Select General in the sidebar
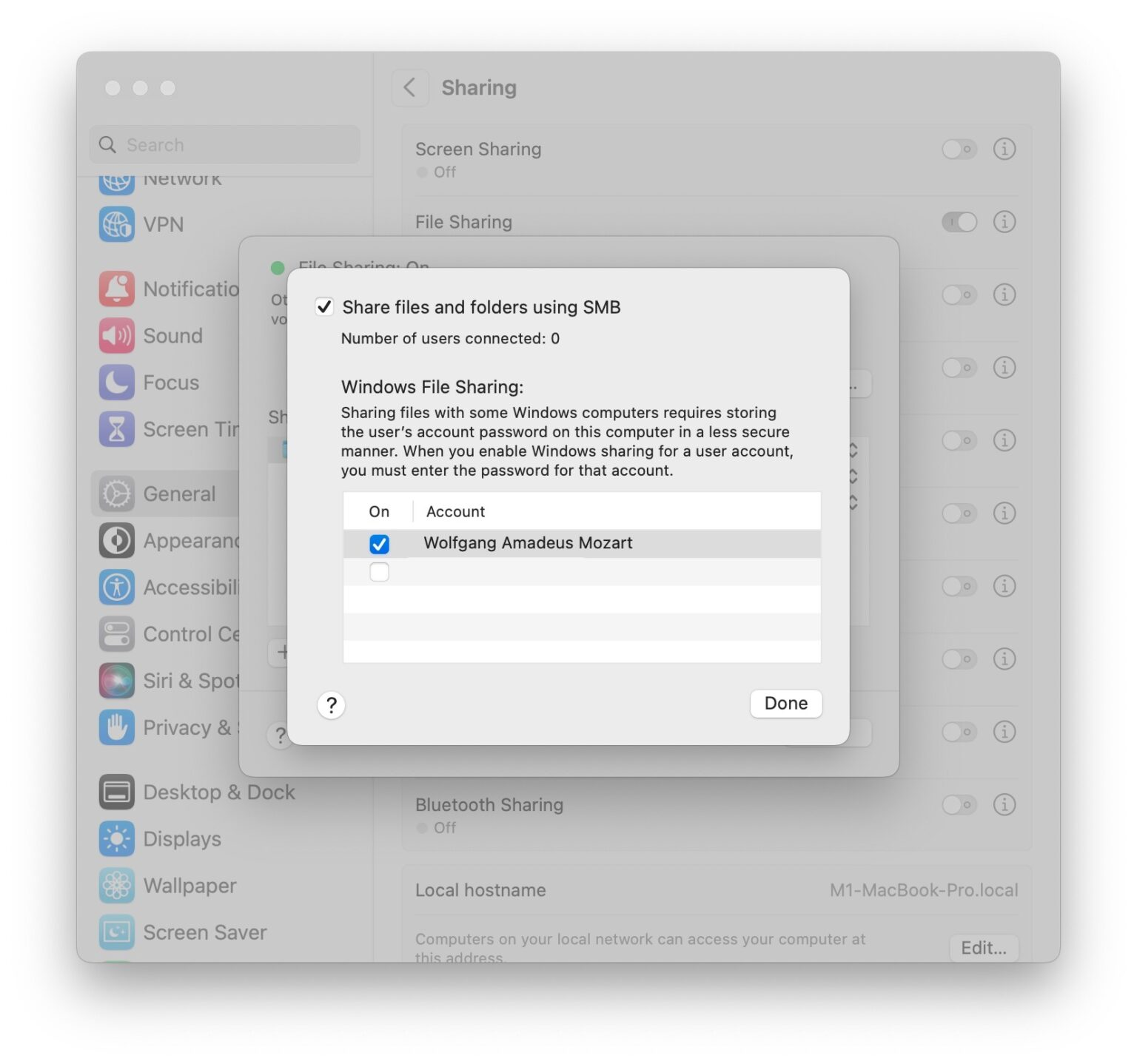Viewport: 1137px width, 1064px height. 165,494
